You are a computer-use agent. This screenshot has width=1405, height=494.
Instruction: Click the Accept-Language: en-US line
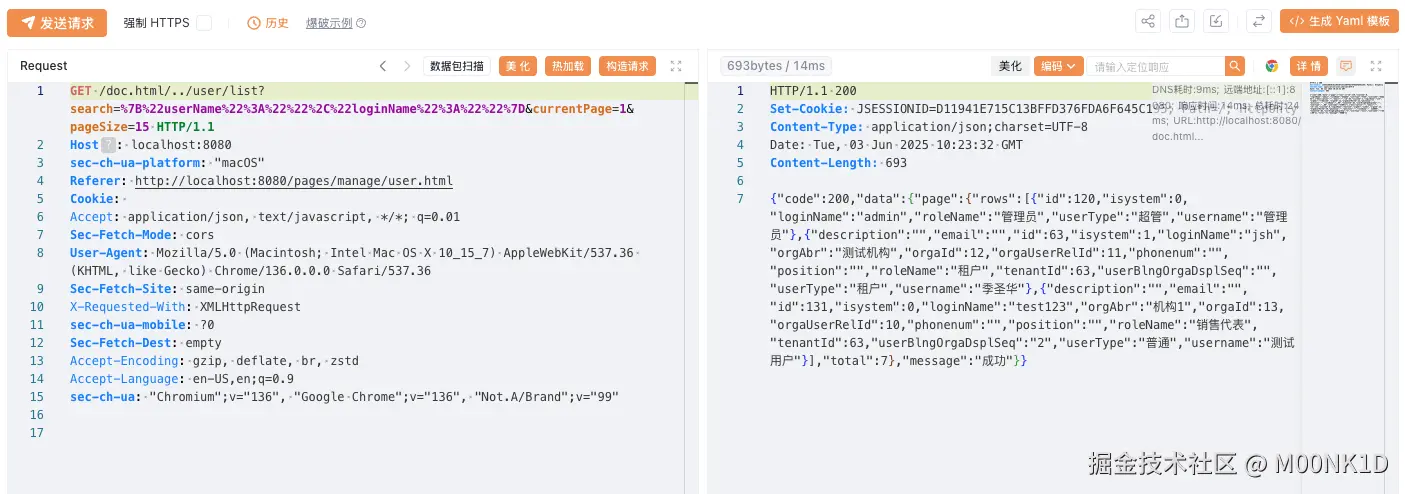pyautogui.click(x=182, y=379)
